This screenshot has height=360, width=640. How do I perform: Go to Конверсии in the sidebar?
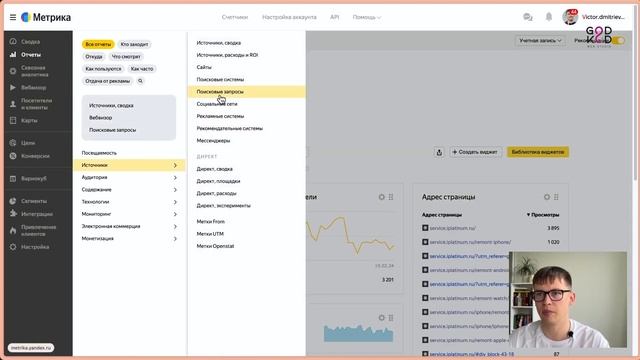(35, 156)
